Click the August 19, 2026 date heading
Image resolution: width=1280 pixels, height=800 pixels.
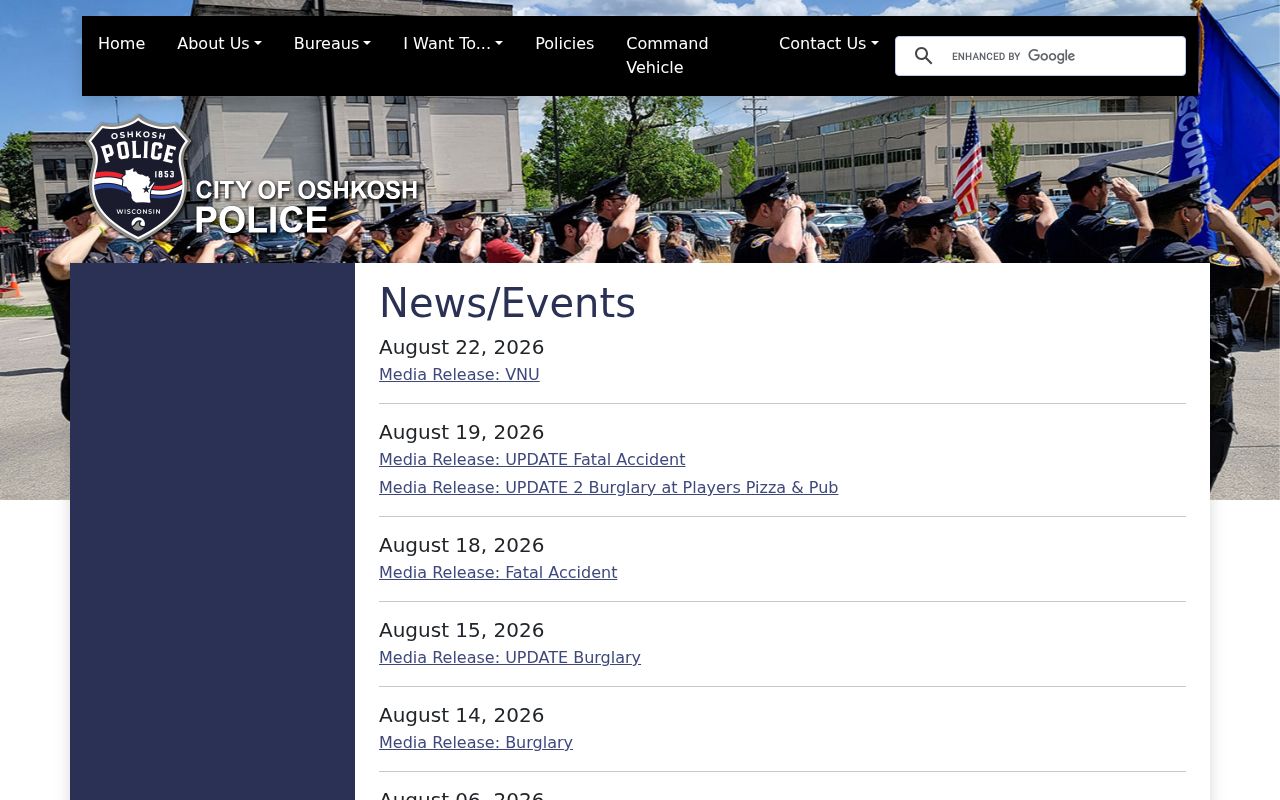462,432
